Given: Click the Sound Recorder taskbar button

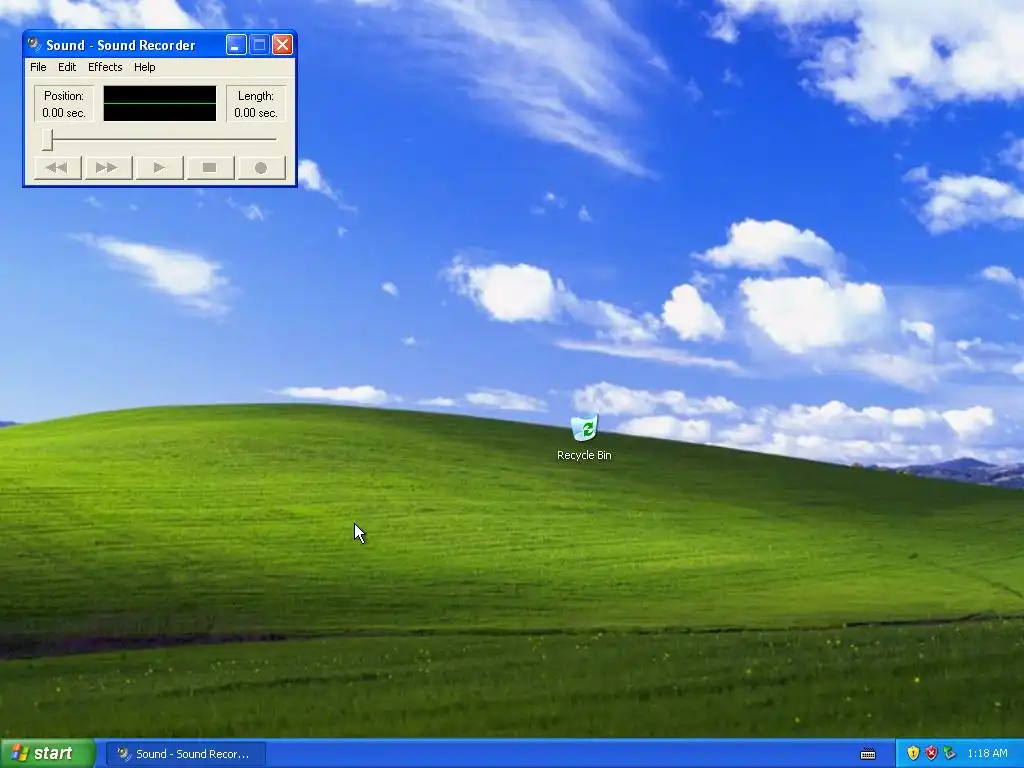Looking at the screenshot, I should [x=186, y=754].
